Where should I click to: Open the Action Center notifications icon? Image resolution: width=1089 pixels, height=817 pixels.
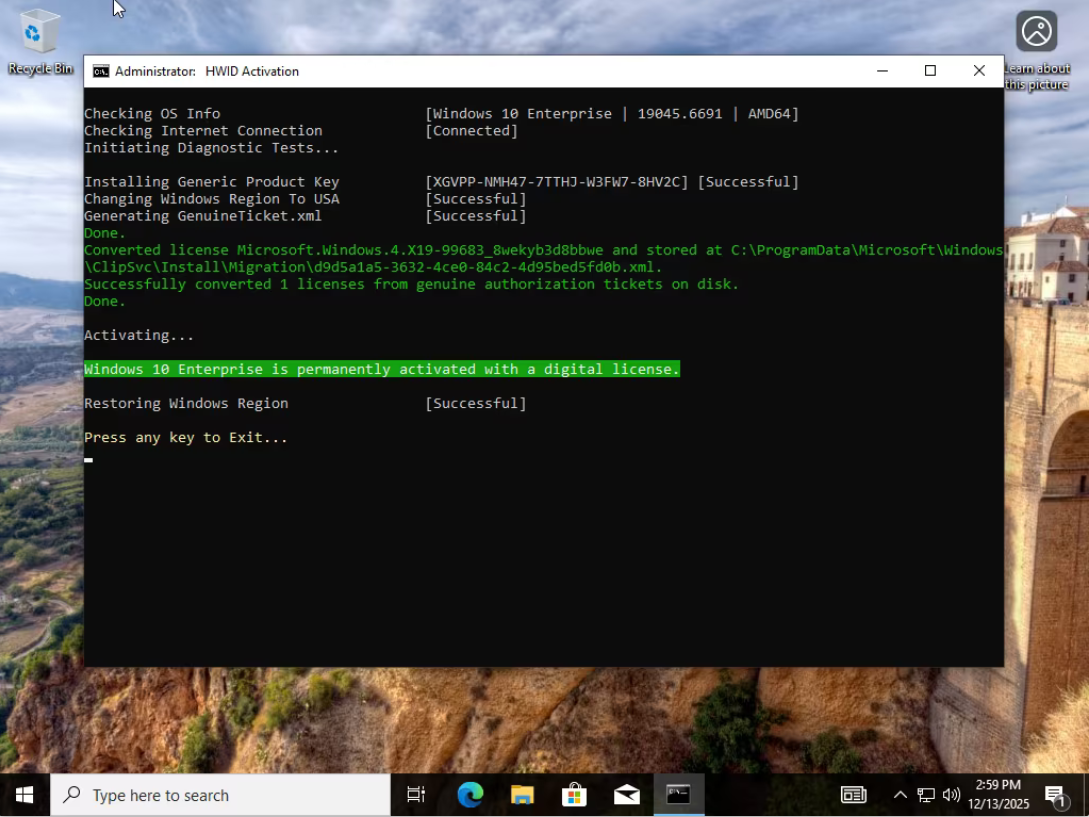pyautogui.click(x=1056, y=795)
